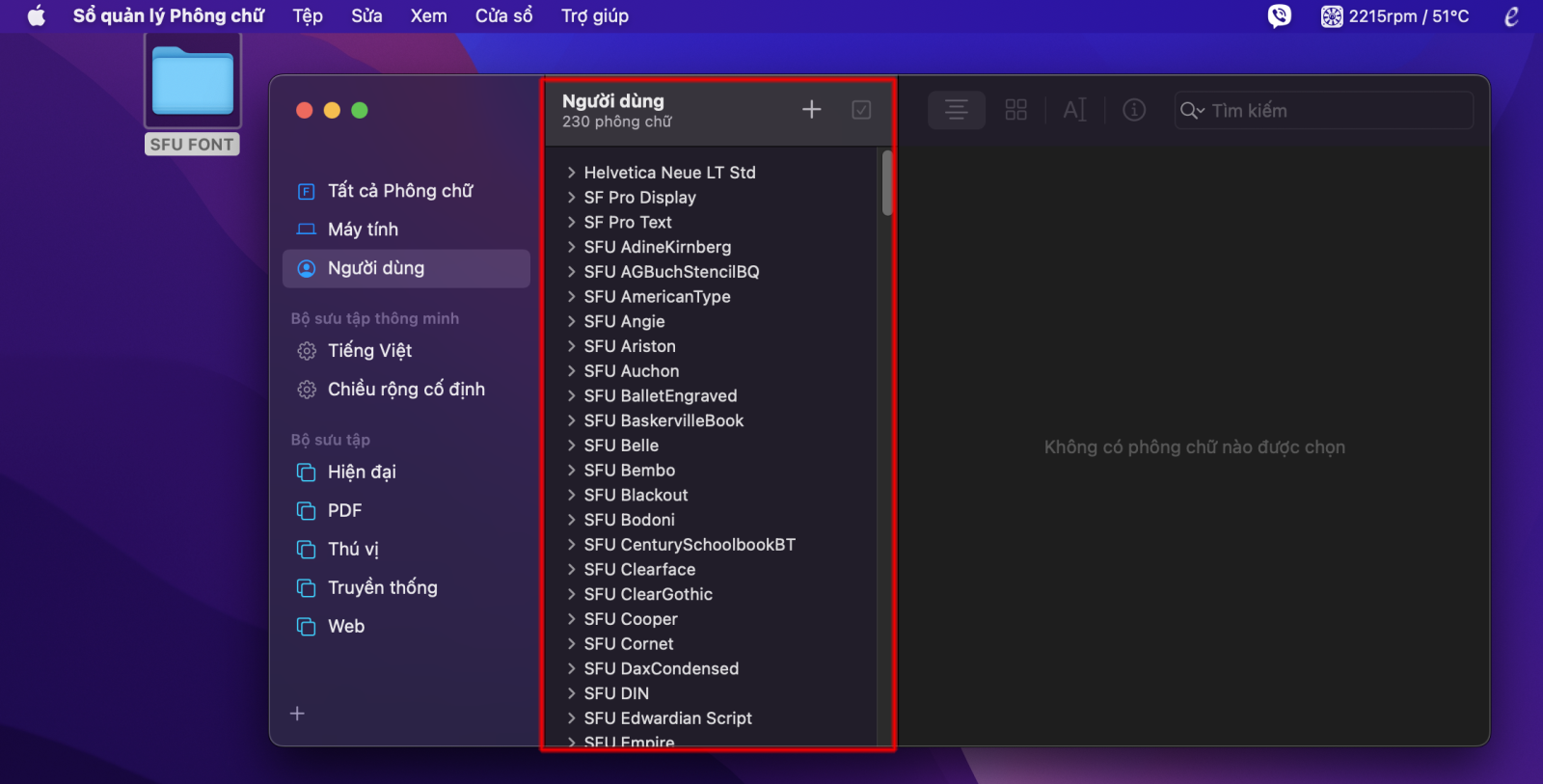Image resolution: width=1543 pixels, height=784 pixels.
Task: Open the Truyền thống collection
Action: (x=406, y=588)
